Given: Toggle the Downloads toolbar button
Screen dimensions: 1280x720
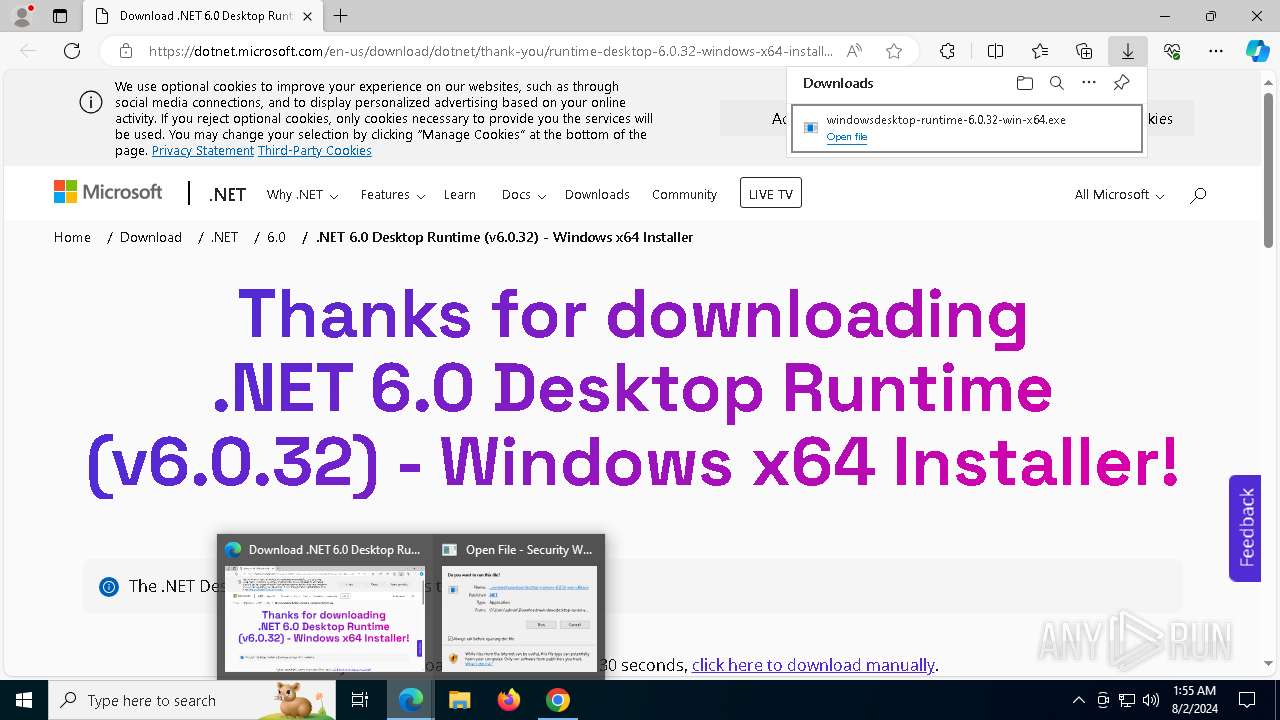Looking at the screenshot, I should tap(1128, 51).
